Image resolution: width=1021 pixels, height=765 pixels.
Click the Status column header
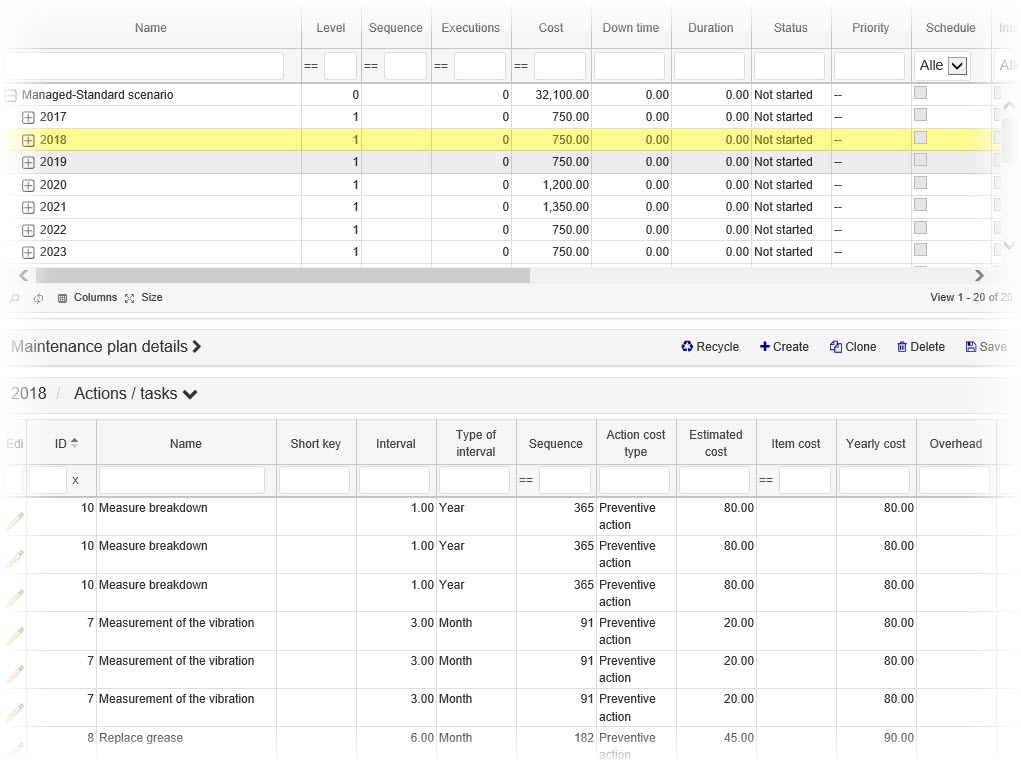[790, 28]
